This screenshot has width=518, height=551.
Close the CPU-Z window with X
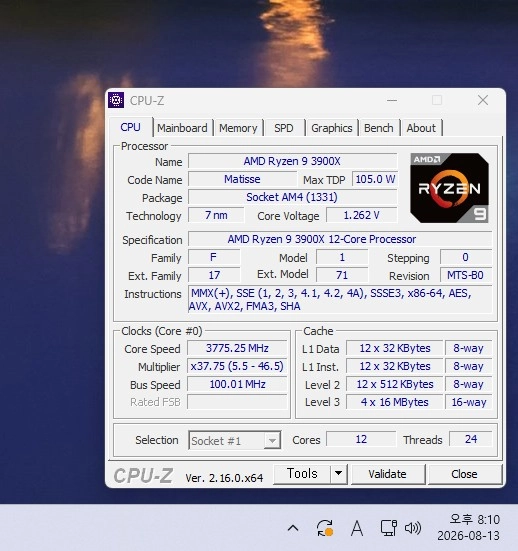click(x=483, y=101)
